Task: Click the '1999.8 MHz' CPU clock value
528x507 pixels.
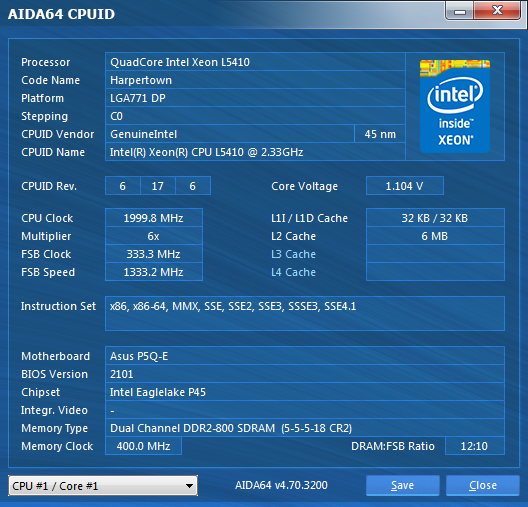Action: (154, 218)
